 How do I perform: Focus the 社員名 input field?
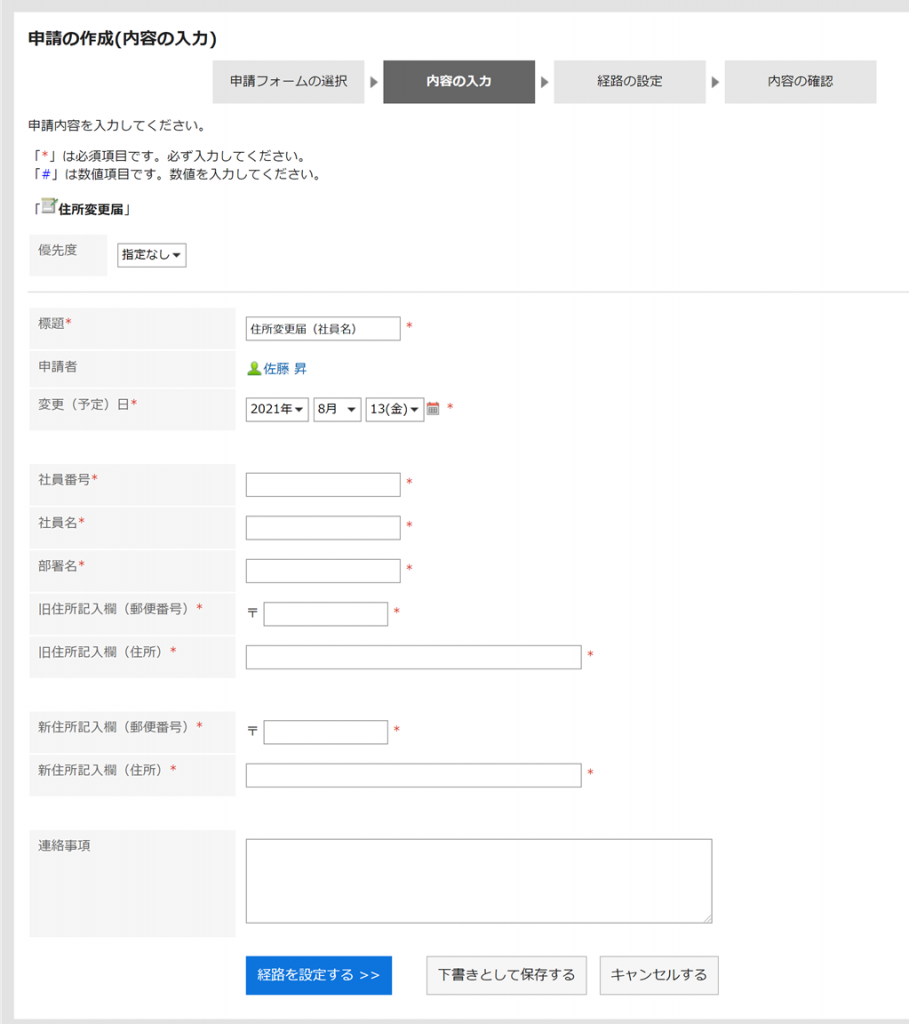[x=323, y=528]
